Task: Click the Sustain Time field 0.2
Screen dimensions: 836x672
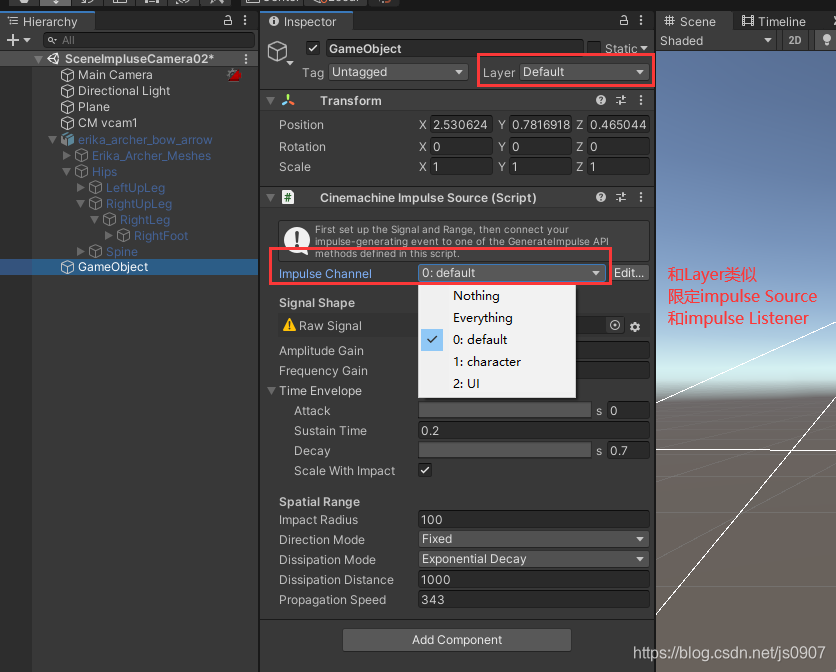Action: pyautogui.click(x=534, y=430)
